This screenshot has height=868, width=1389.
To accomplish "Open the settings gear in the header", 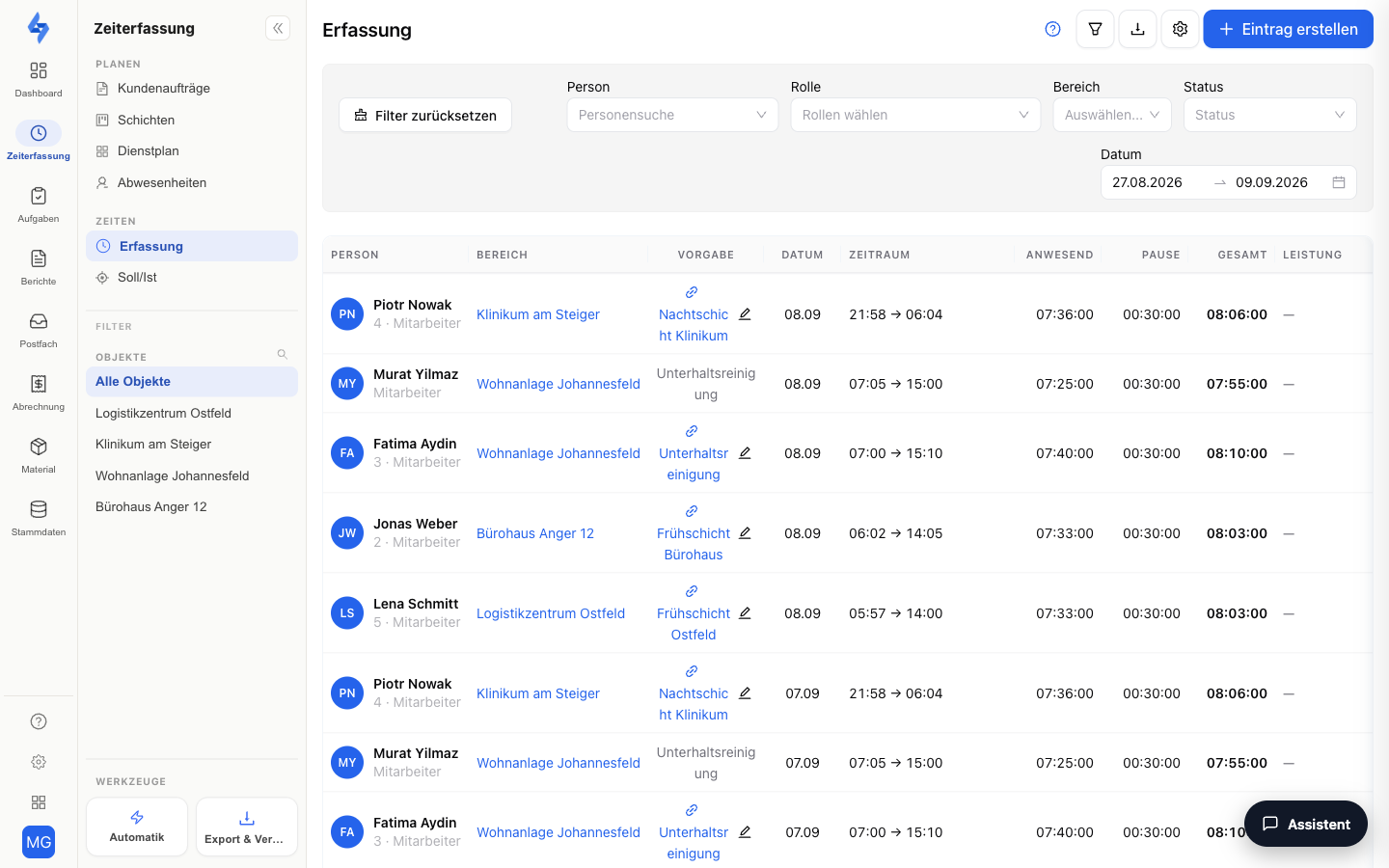I will (x=1180, y=29).
